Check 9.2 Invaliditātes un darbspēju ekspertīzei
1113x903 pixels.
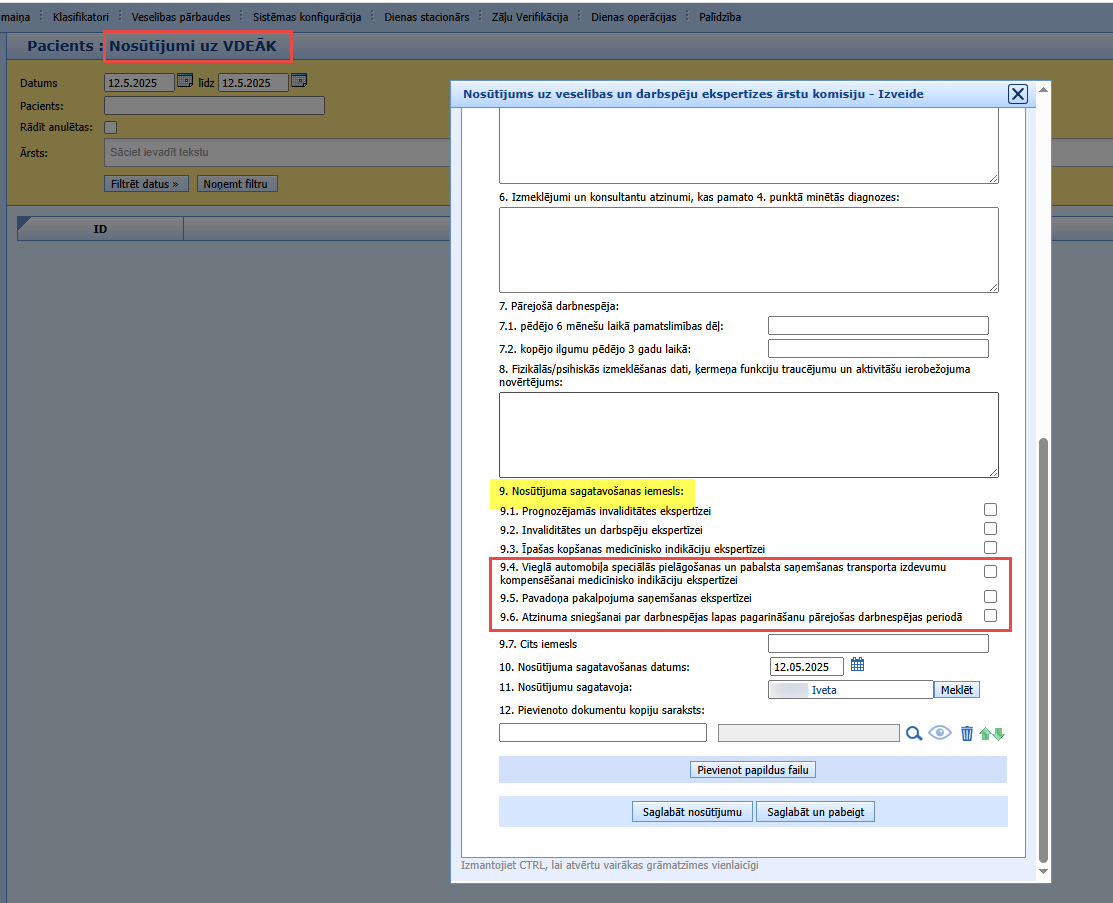[x=990, y=529]
